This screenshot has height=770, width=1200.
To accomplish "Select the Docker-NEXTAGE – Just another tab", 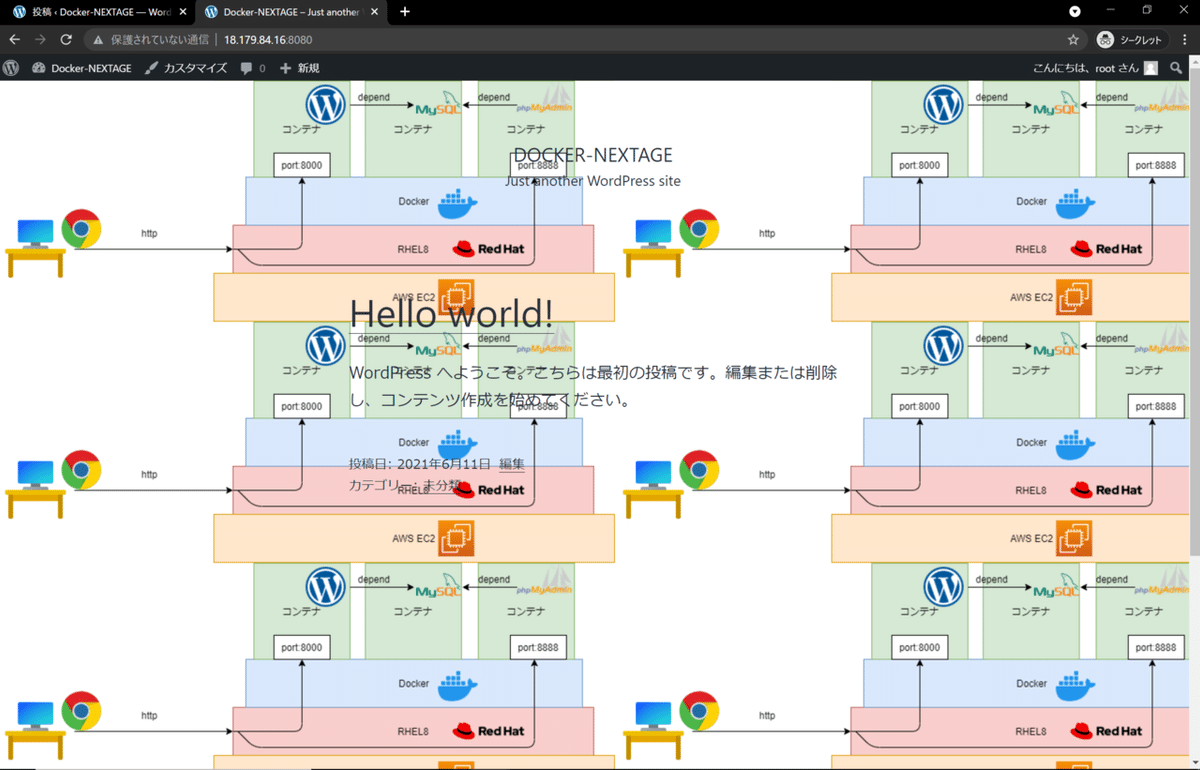I will [291, 12].
